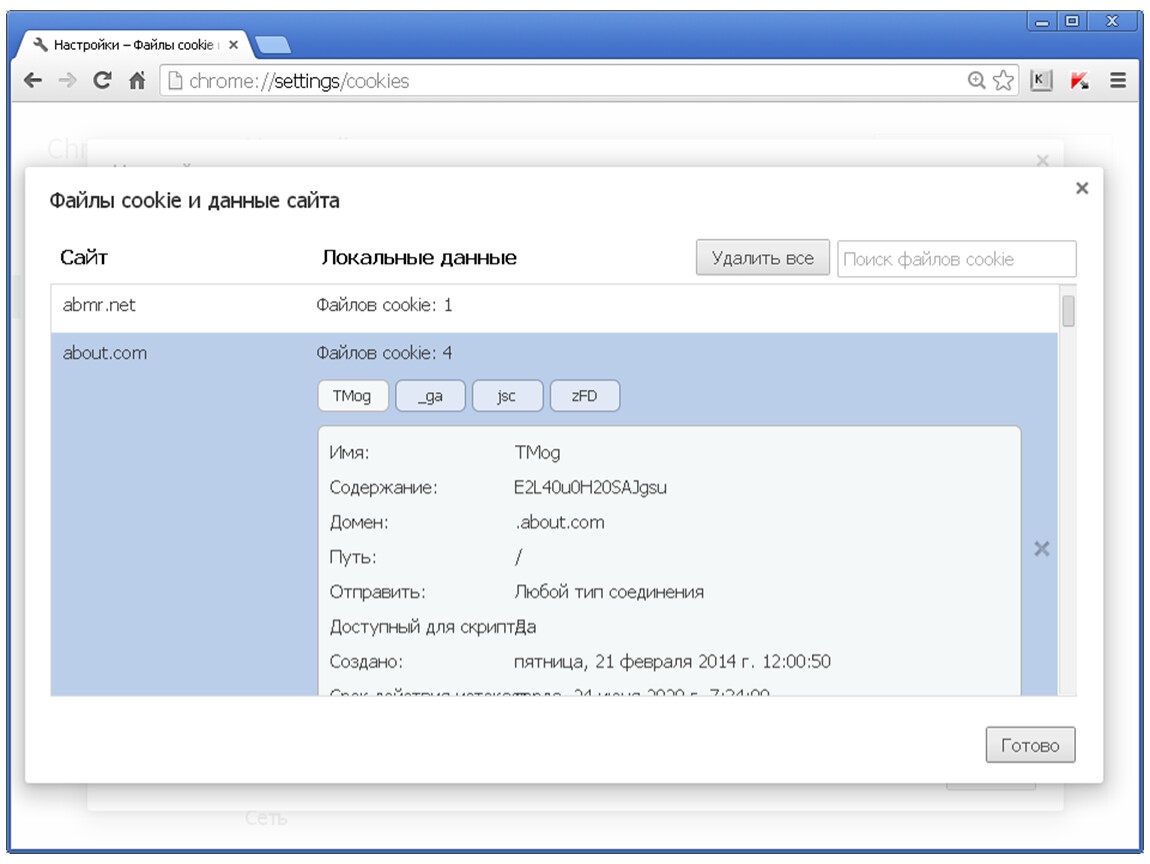1150x864 pixels.
Task: Open the home page icon
Action: point(137,80)
